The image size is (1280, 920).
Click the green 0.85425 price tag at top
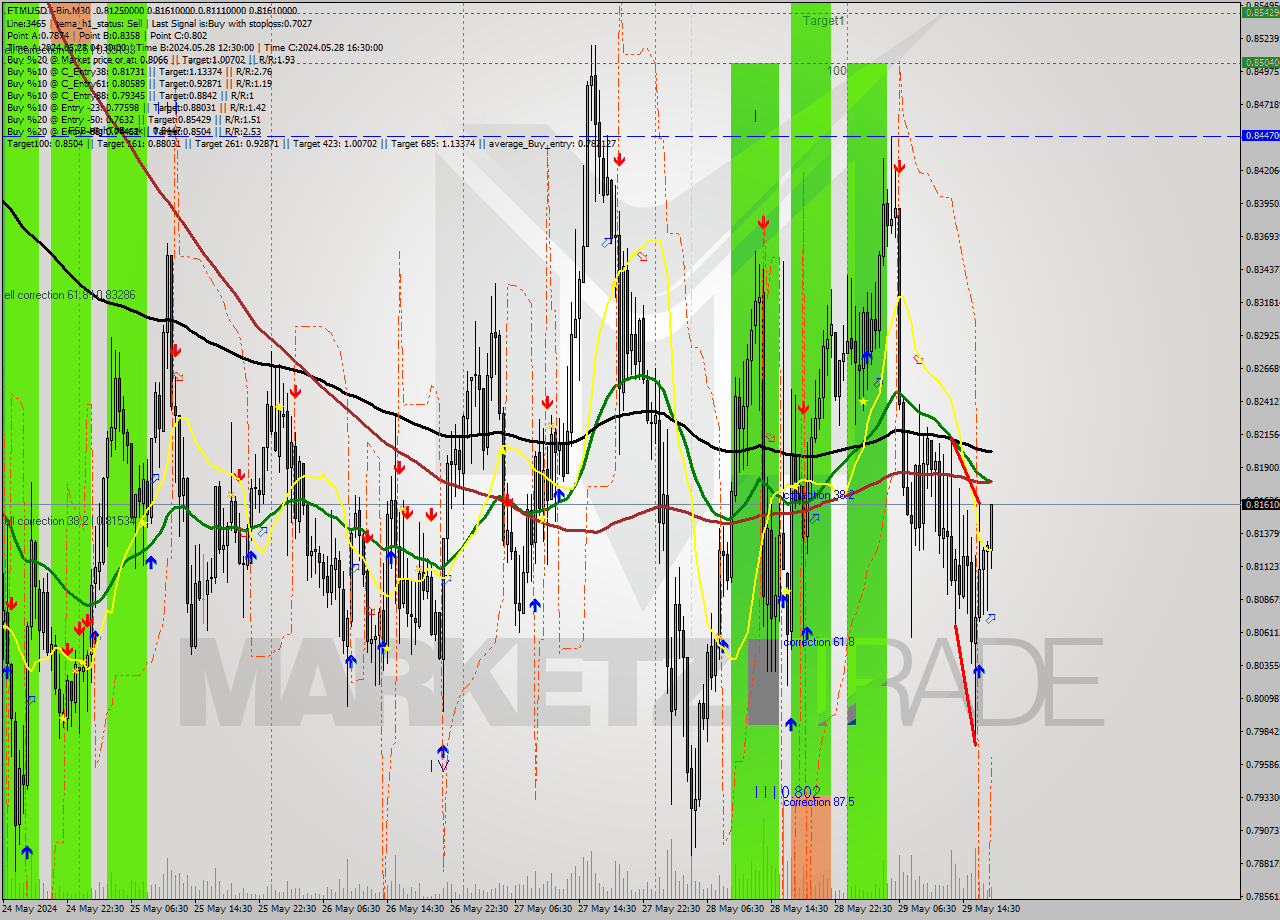pos(1260,12)
